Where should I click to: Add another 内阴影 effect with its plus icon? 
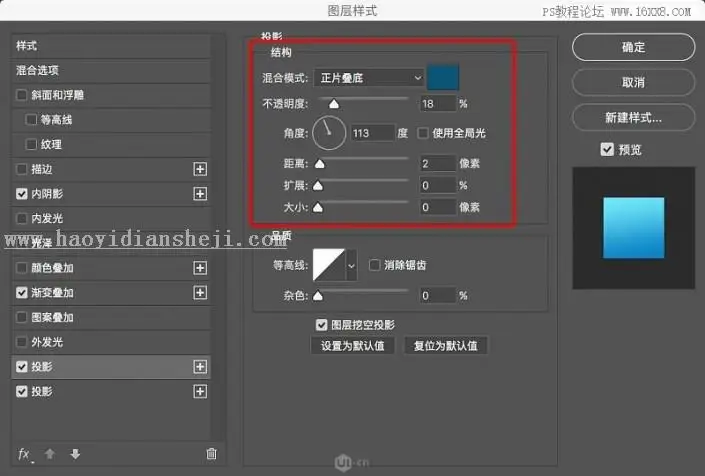coord(200,194)
